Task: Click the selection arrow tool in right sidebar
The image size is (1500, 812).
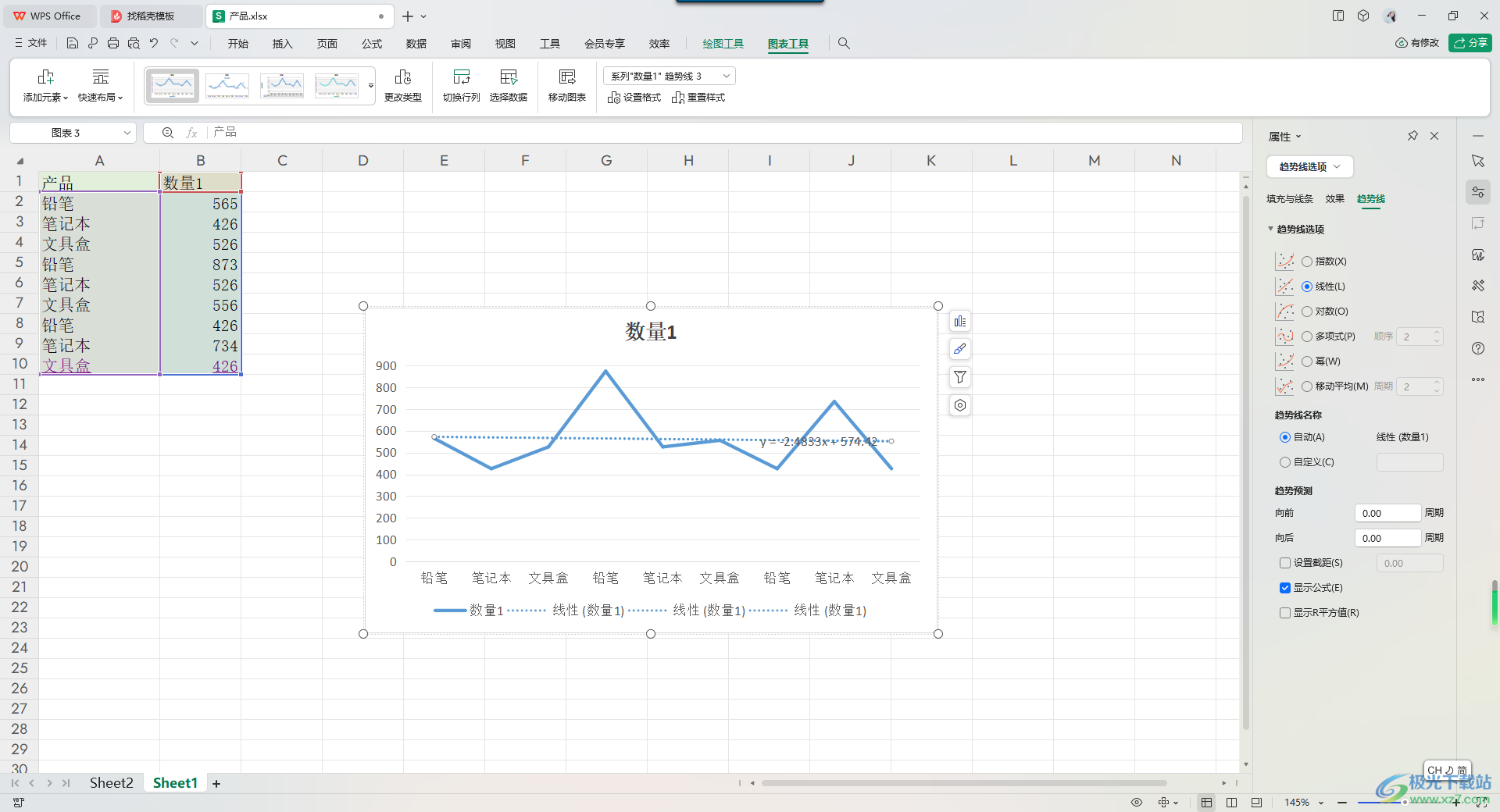Action: 1478,161
